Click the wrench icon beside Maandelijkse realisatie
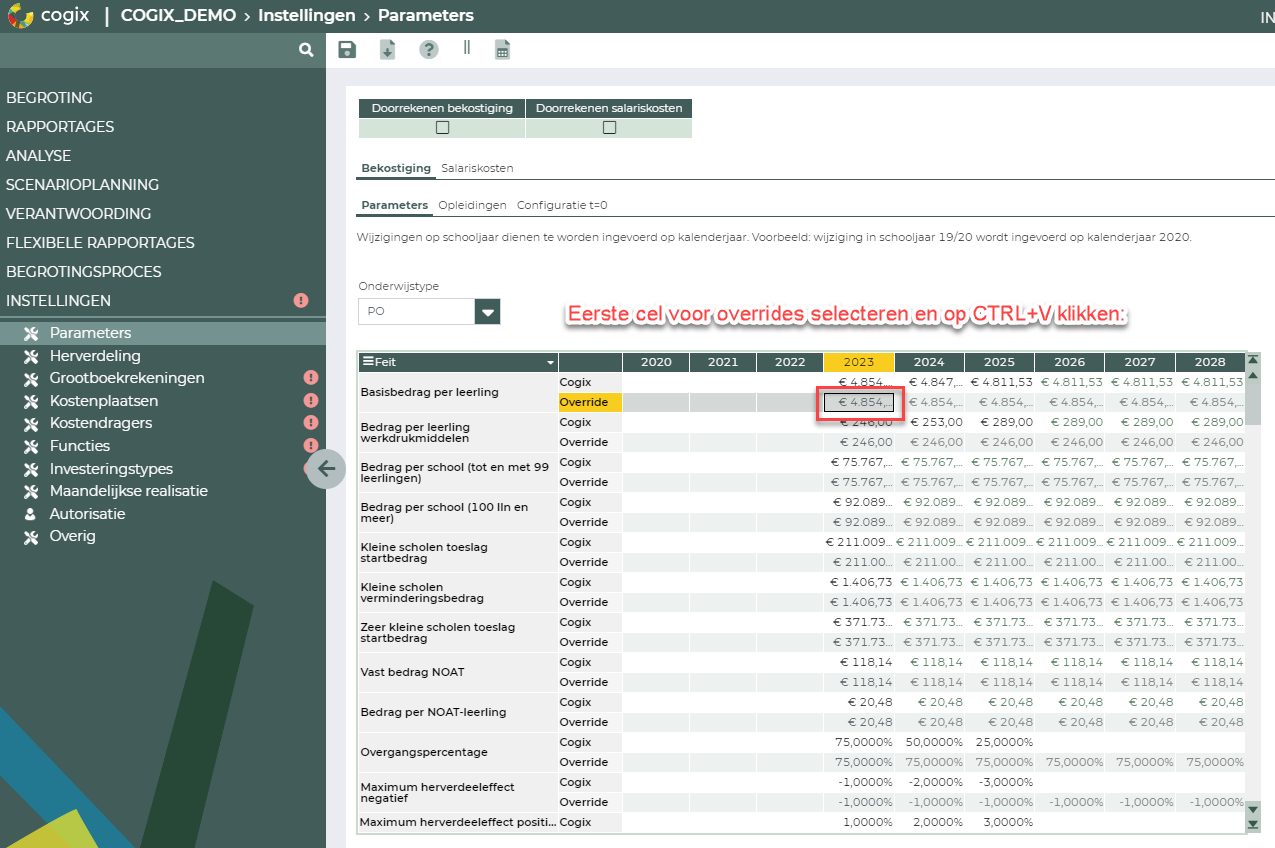The image size is (1275, 848). 30,491
